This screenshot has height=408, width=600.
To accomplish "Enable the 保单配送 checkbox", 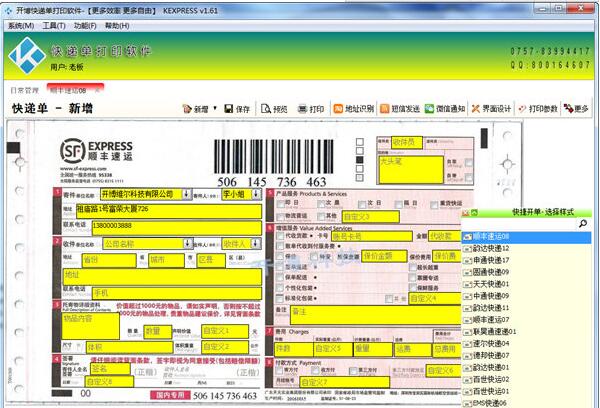I will pos(280,277).
